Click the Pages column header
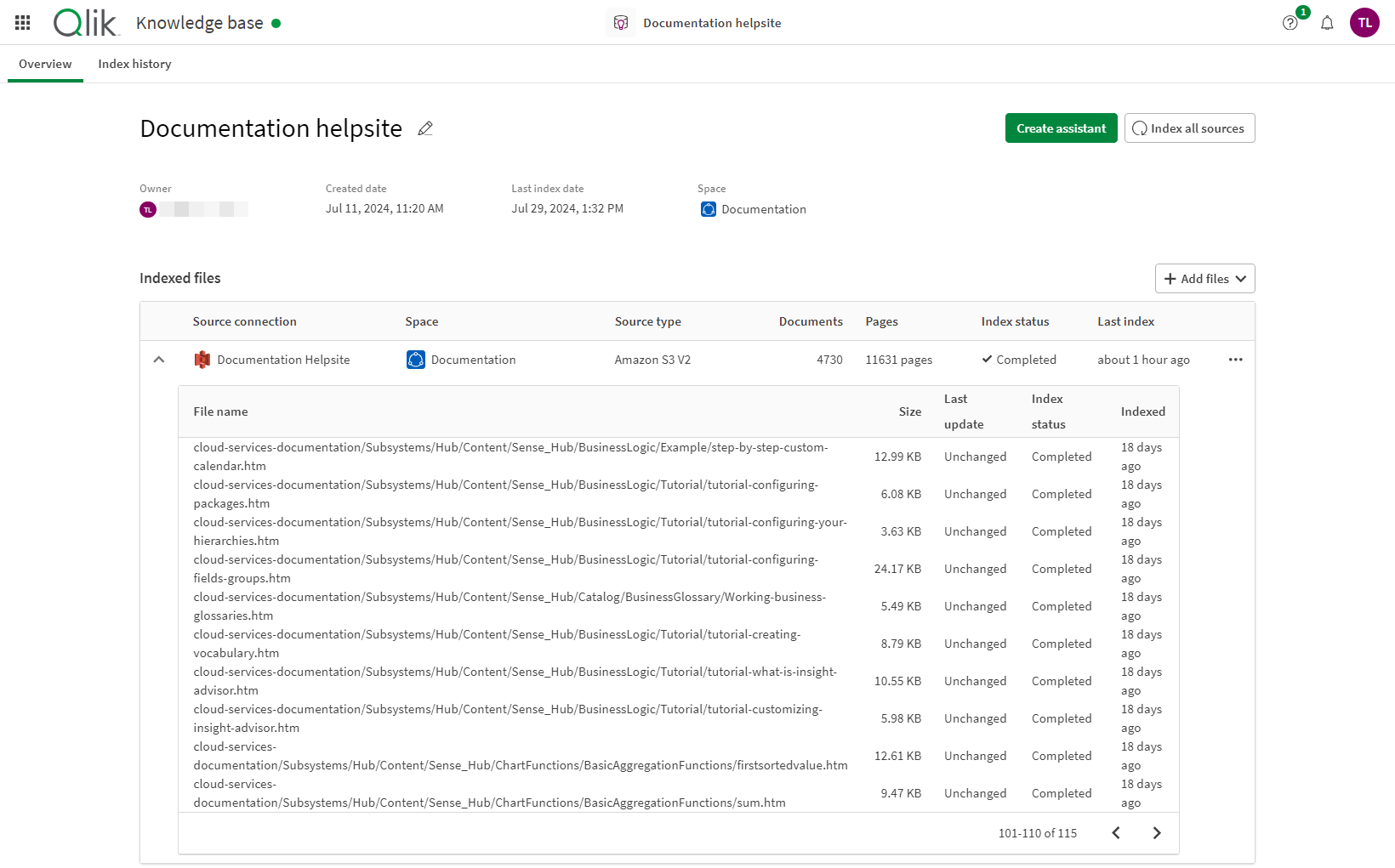 coord(882,321)
